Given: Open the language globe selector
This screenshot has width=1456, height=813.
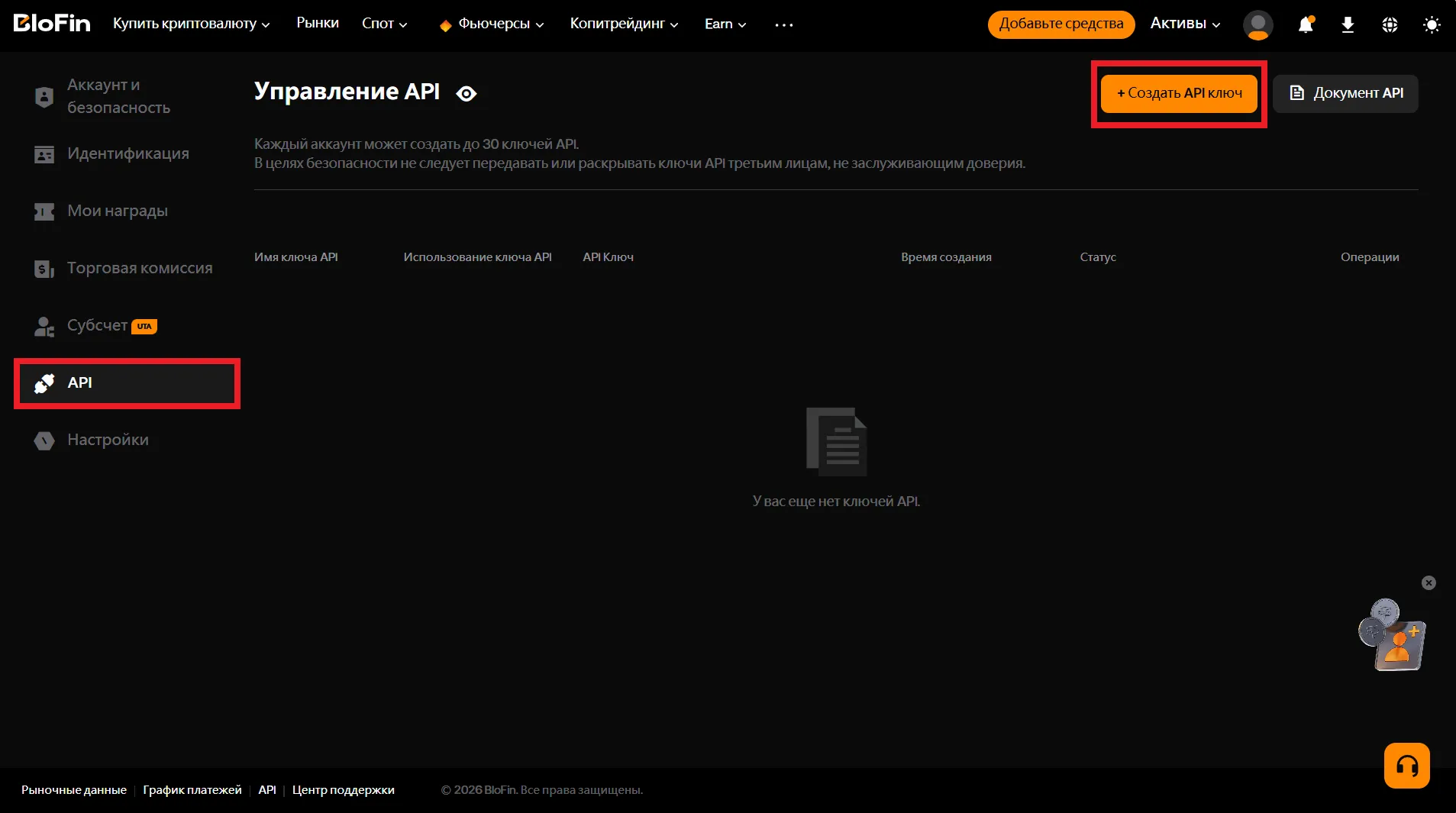Looking at the screenshot, I should pyautogui.click(x=1390, y=24).
